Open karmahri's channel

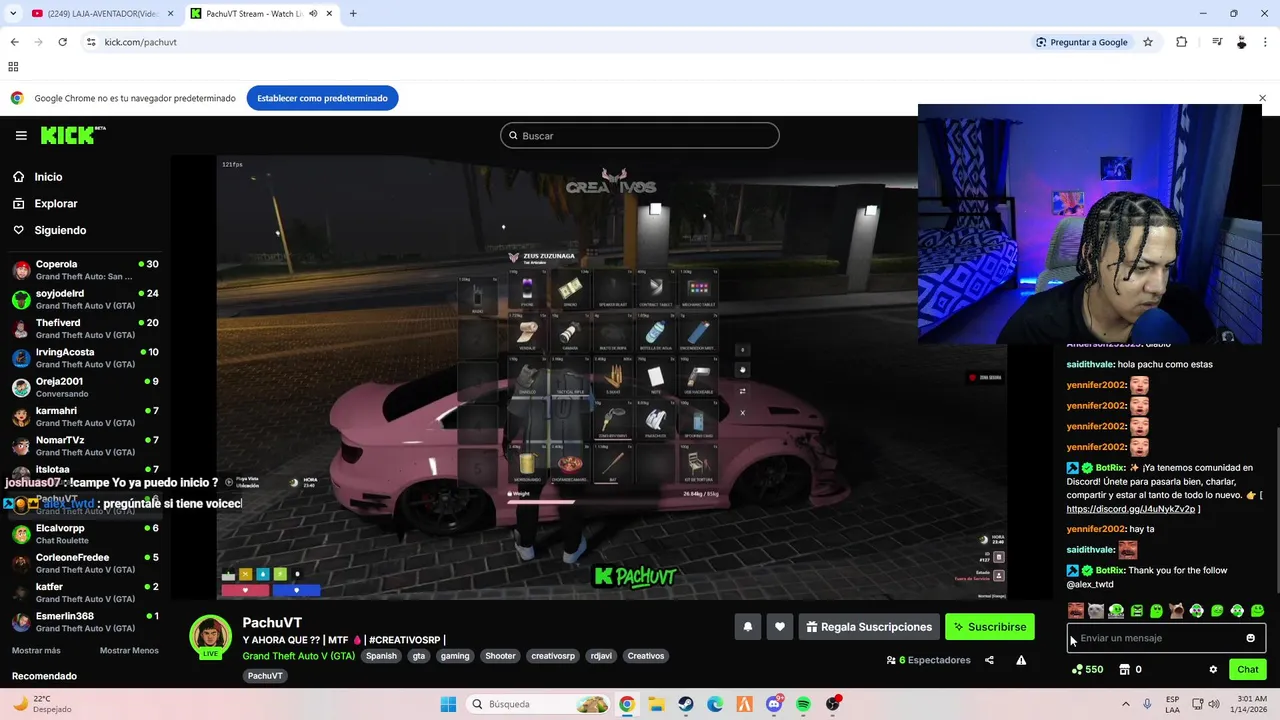(x=85, y=417)
